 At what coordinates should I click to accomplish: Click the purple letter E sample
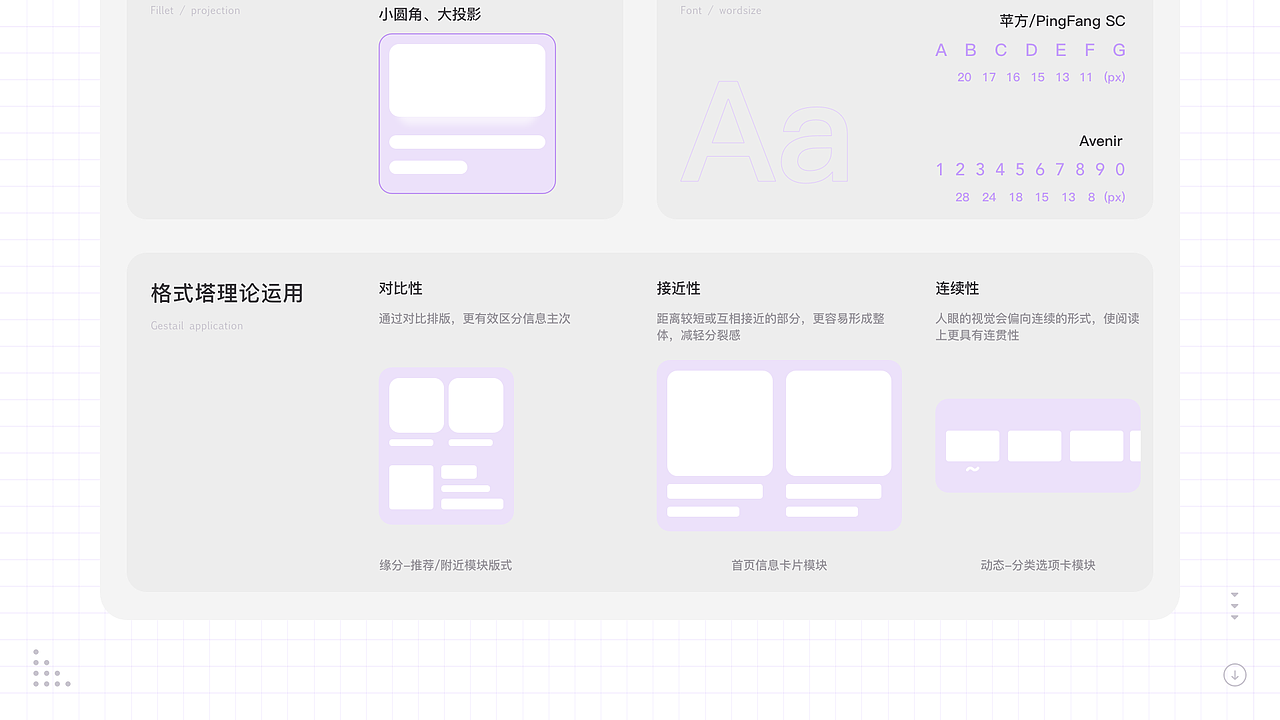coord(1061,50)
